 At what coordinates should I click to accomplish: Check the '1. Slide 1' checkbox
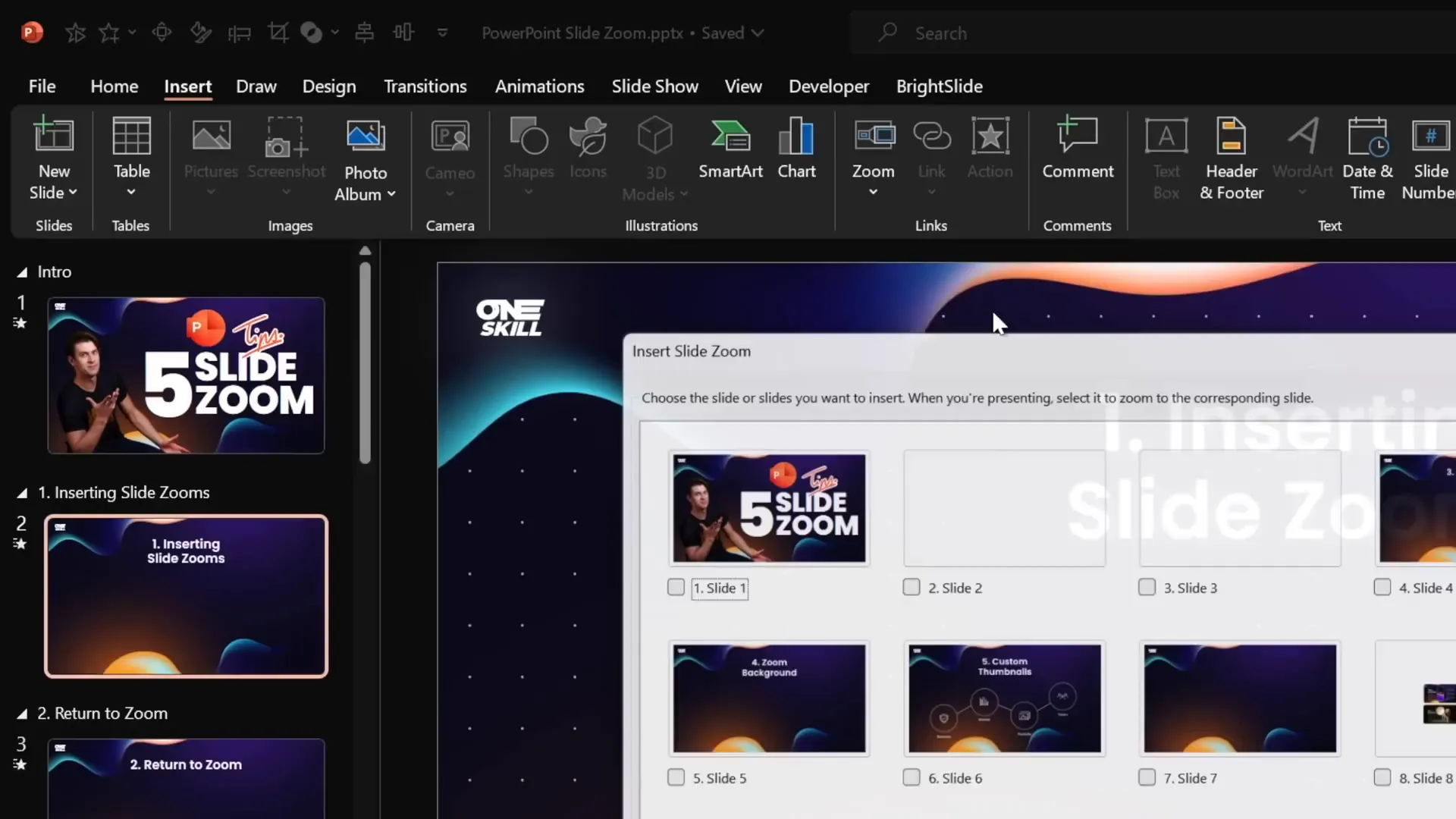[x=676, y=587]
